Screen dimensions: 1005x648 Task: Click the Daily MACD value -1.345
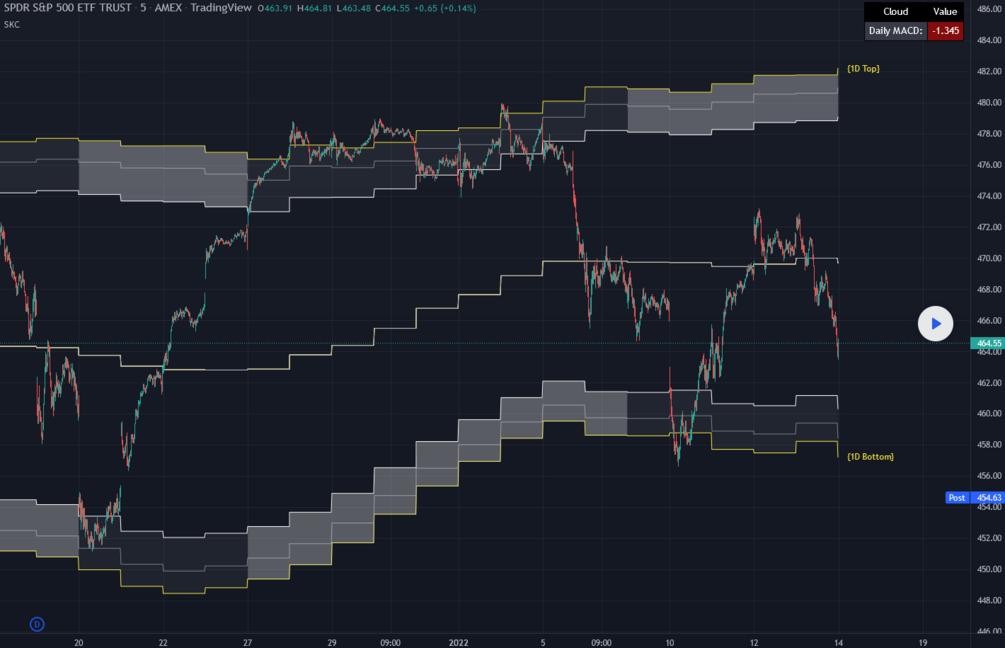[x=945, y=31]
